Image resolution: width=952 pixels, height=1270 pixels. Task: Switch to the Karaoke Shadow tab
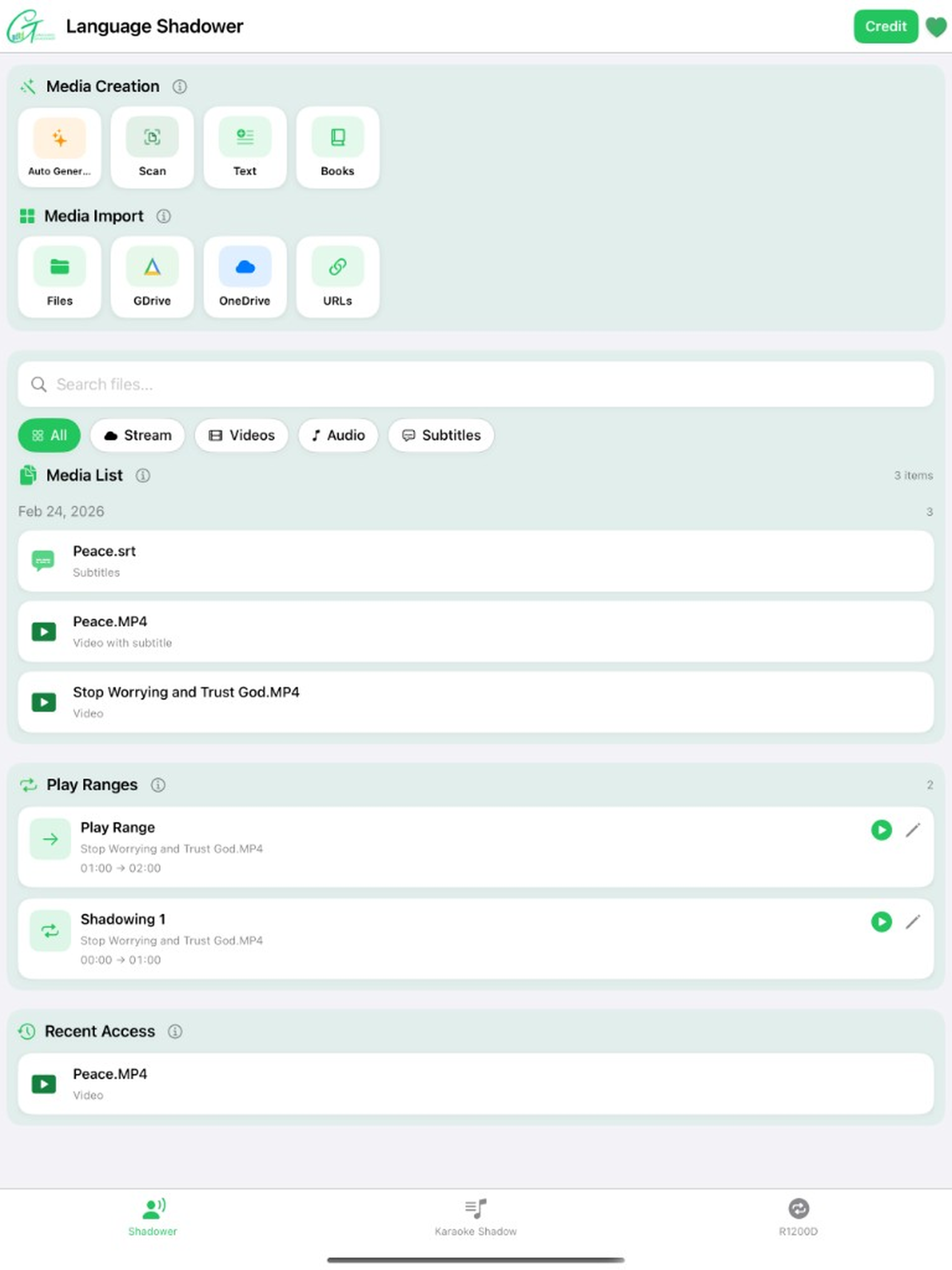pos(476,1217)
